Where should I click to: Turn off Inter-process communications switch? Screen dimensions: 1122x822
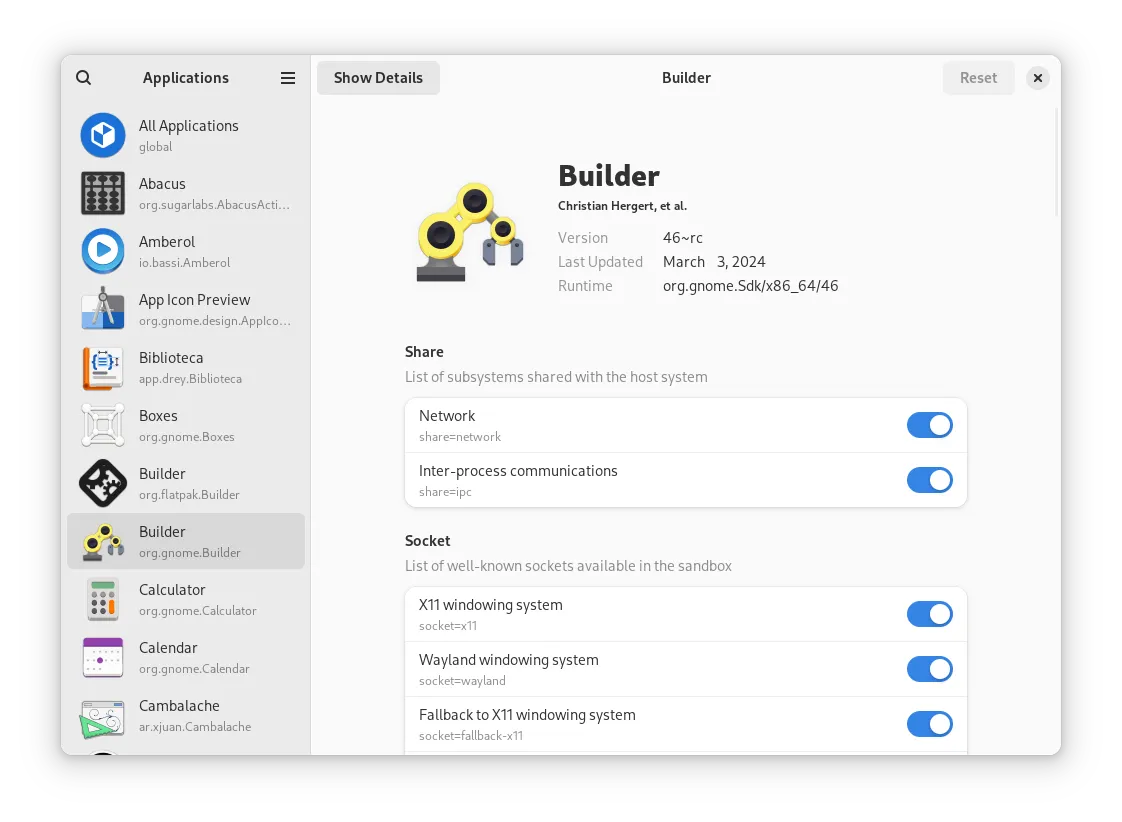coord(930,480)
